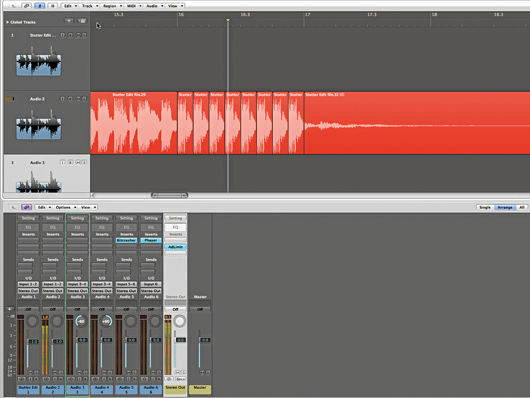Toggle stereo format icon on Audio 1 strip
This screenshot has width=530, height=398.
click(22, 379)
